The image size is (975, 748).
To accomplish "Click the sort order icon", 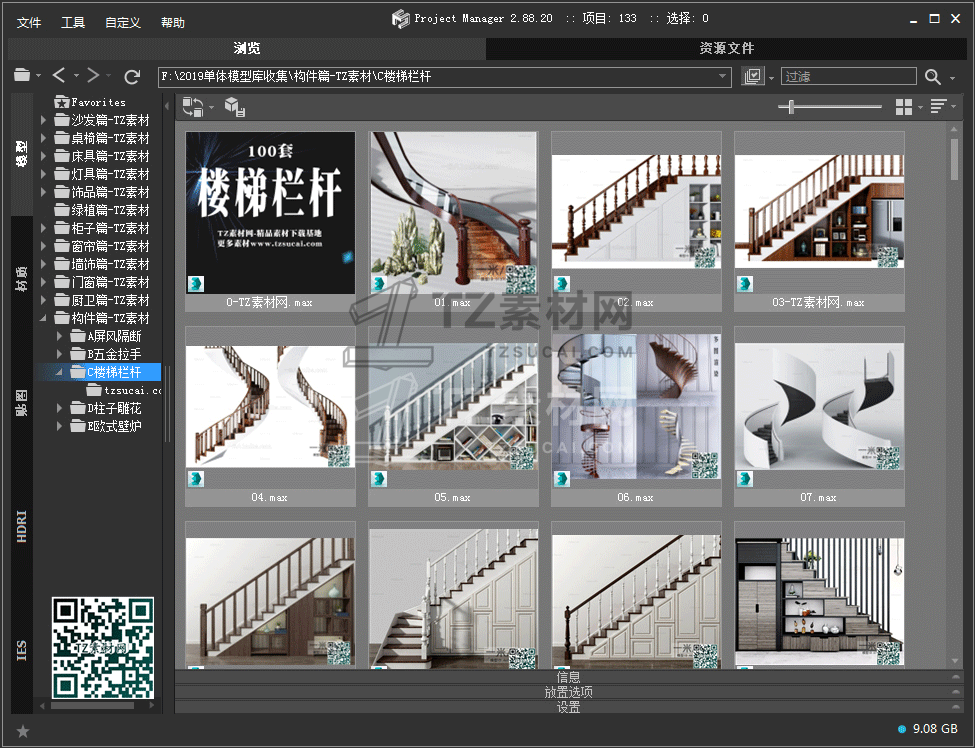I will click(x=938, y=107).
